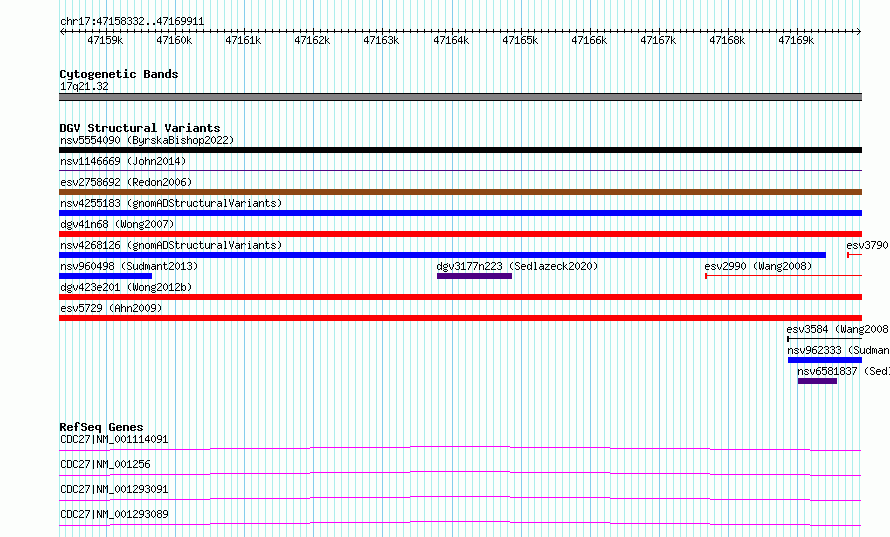The height and width of the screenshot is (537, 890).
Task: Open the CDC27|NM_001256 transcript label
Action: point(106,464)
